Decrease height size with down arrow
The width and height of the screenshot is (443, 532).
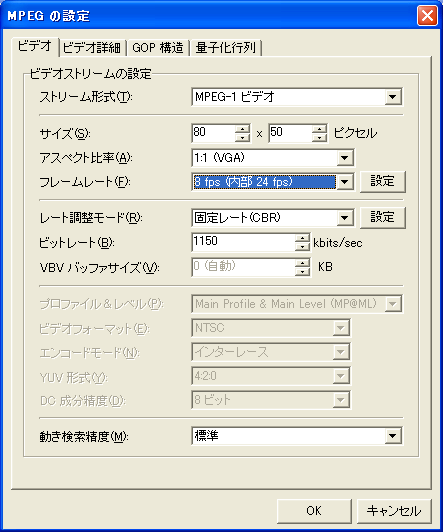(x=319, y=137)
